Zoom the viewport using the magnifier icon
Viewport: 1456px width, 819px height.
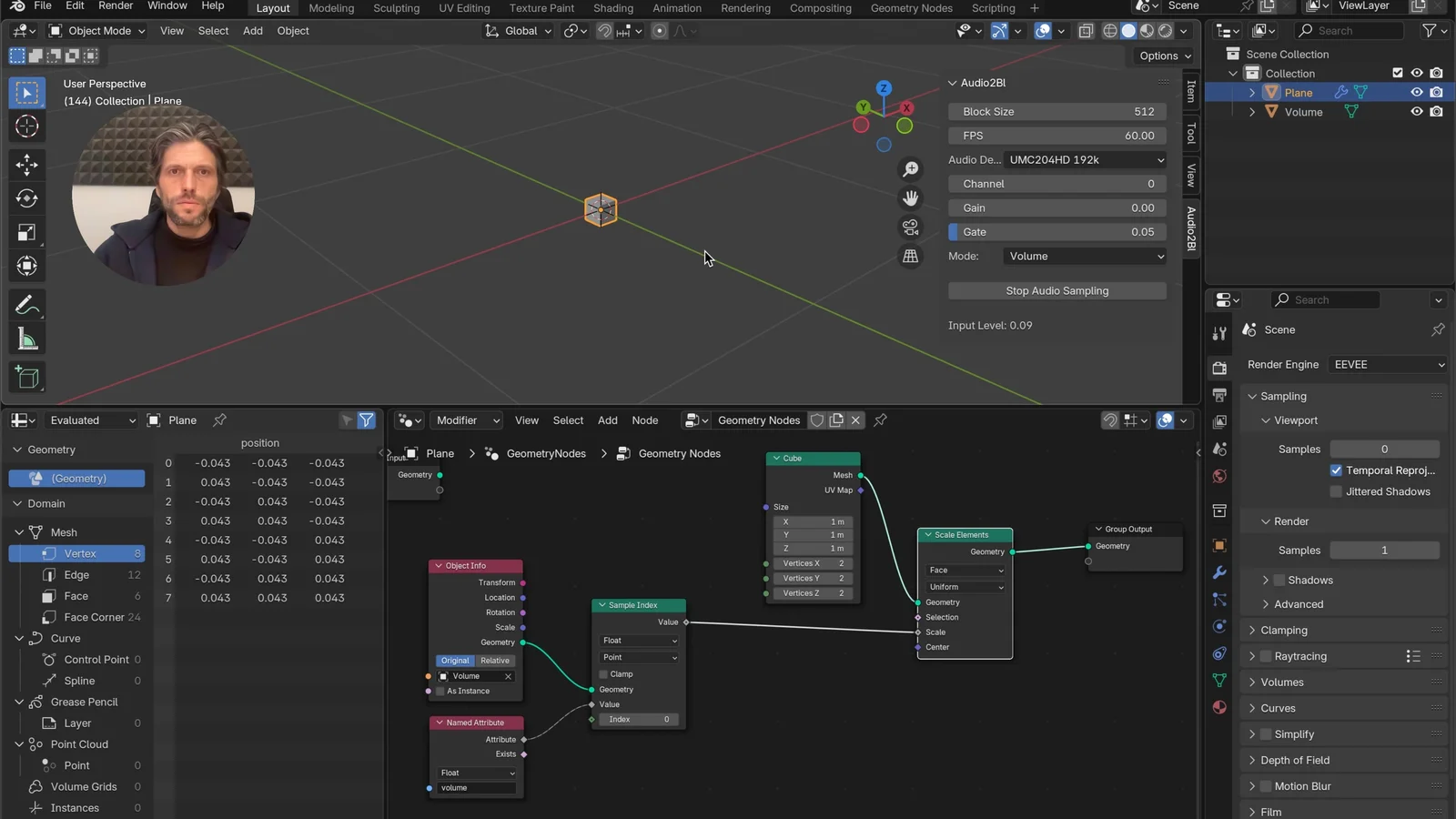[x=911, y=168]
